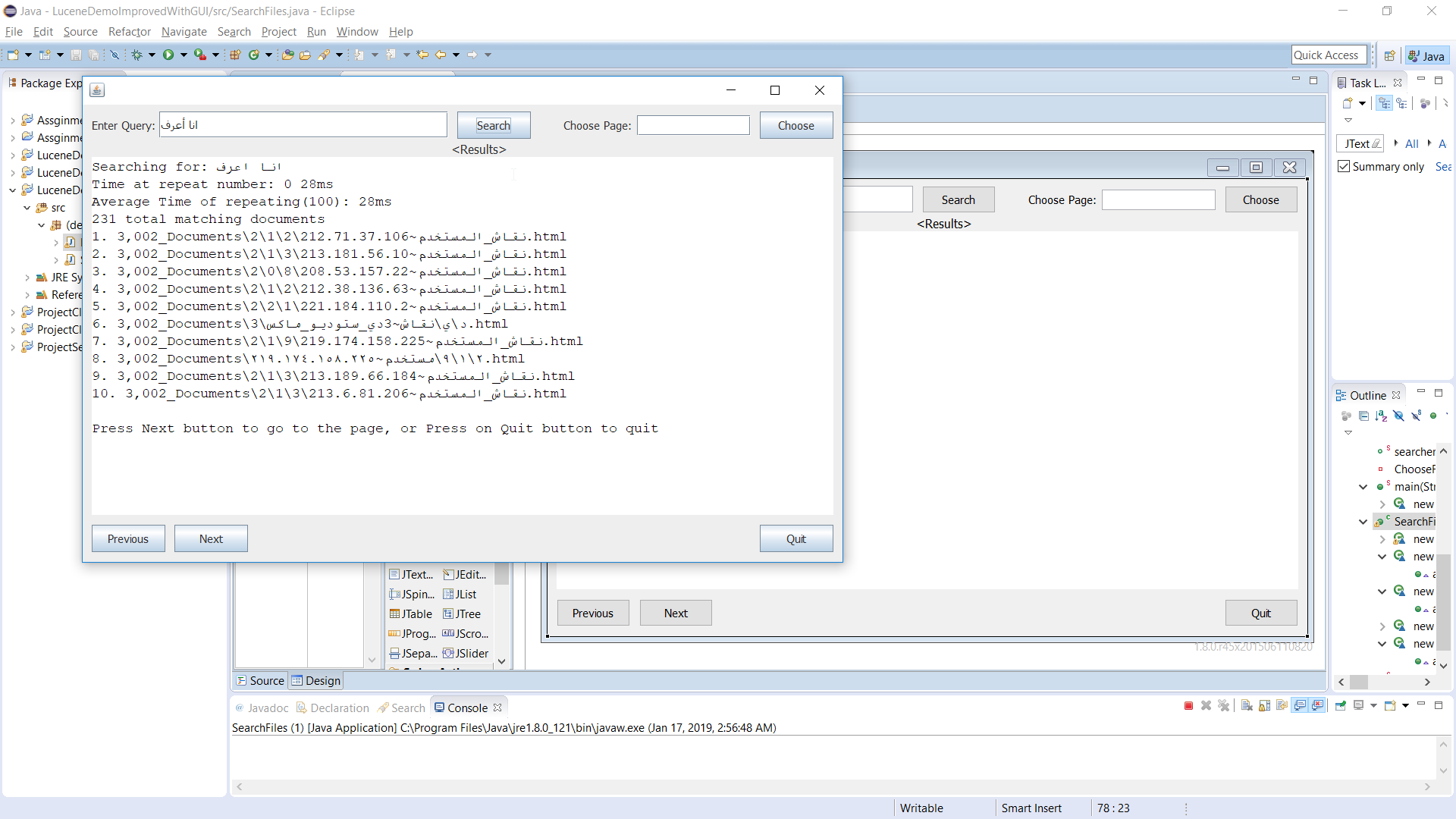Clear the Console using the clear icon

point(1246,705)
